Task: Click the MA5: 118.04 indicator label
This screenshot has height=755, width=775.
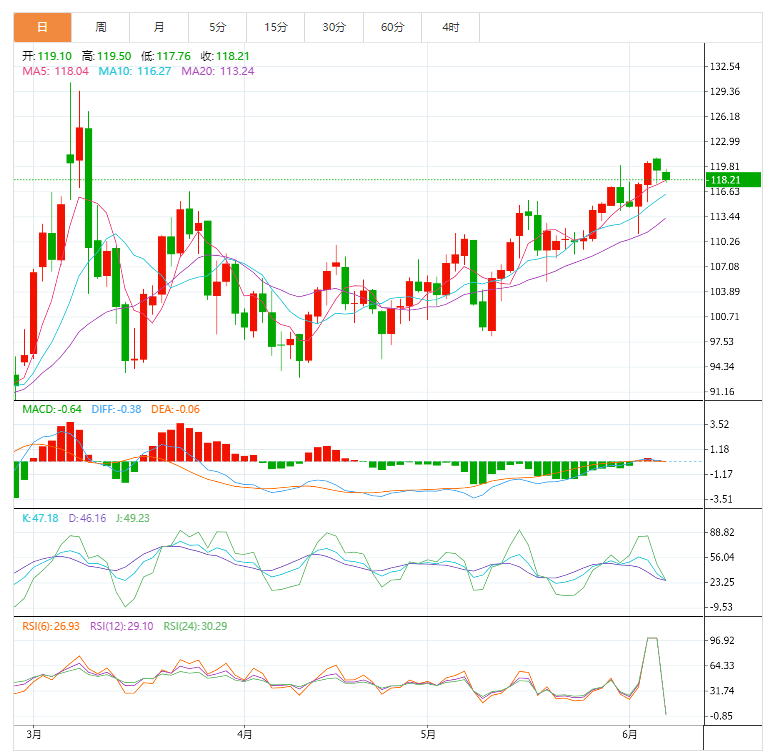Action: [x=55, y=71]
